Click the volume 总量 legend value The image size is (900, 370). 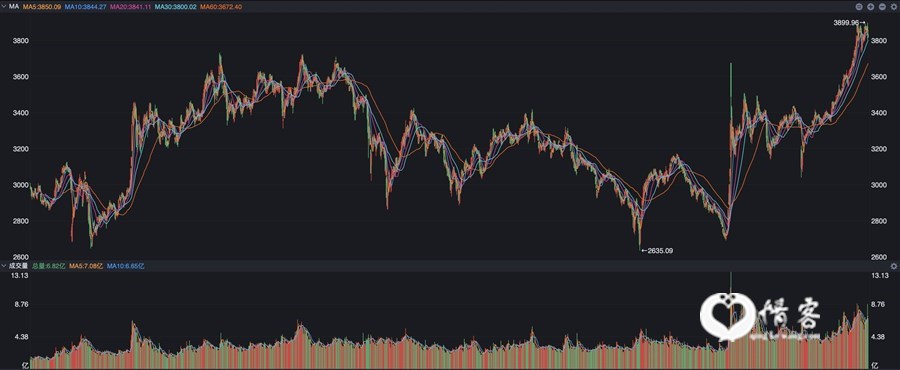[x=48, y=266]
